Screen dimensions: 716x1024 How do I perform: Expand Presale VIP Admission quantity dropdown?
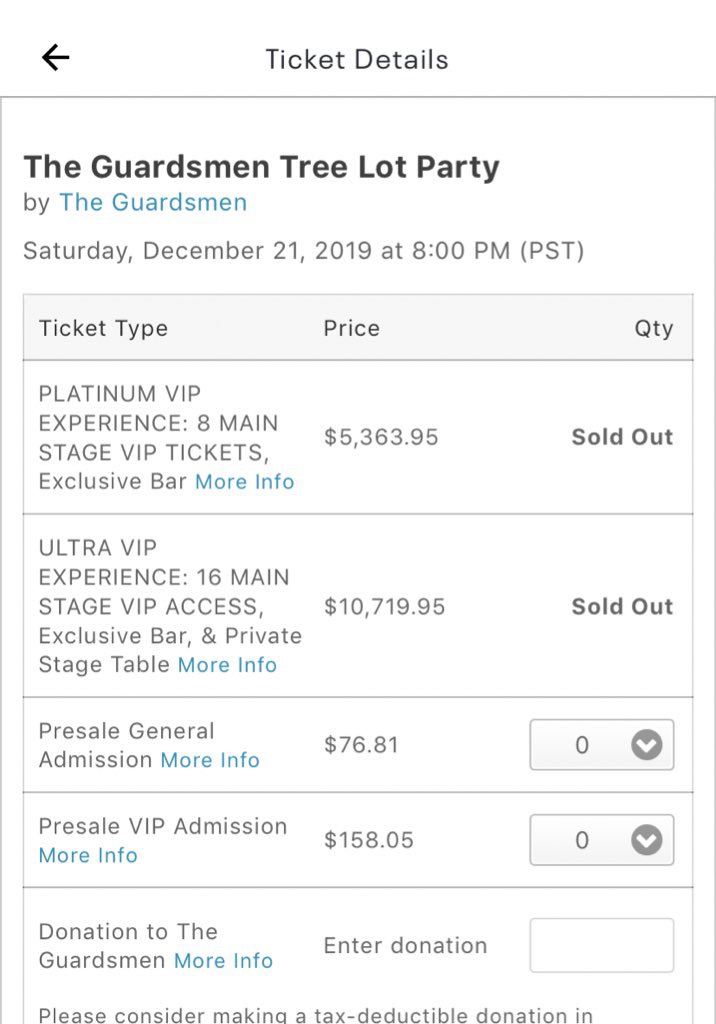click(x=601, y=841)
